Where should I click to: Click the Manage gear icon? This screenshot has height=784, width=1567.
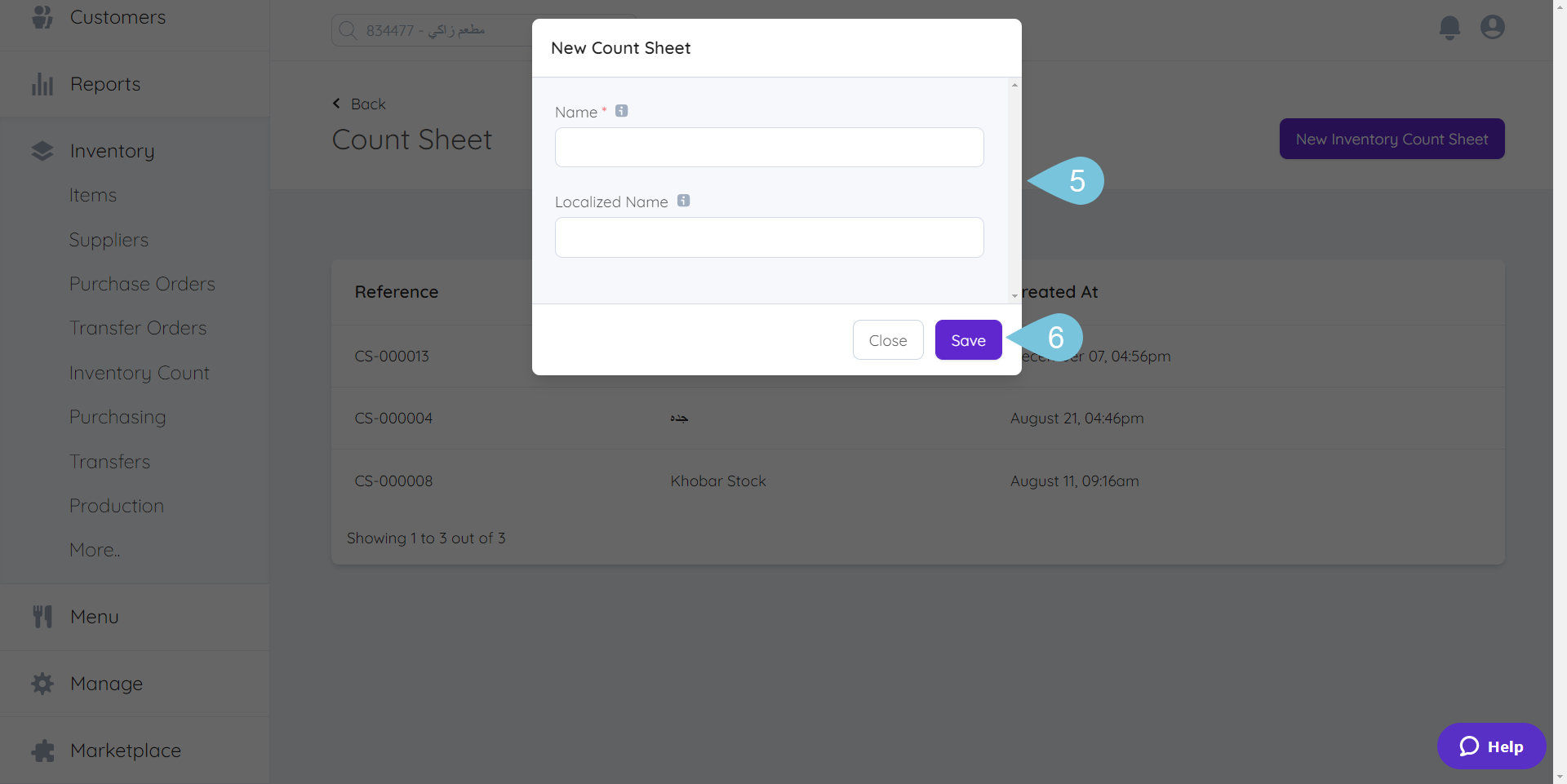click(x=42, y=684)
